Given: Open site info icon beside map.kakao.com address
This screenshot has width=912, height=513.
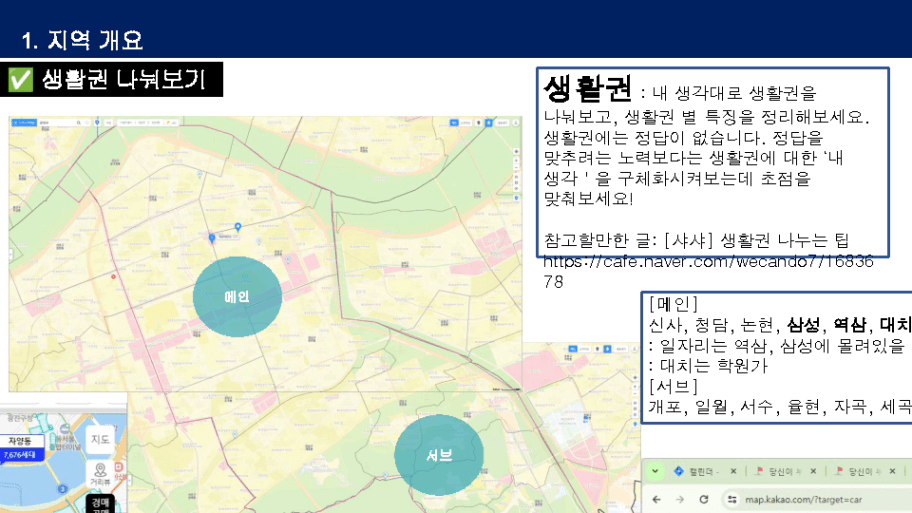Looking at the screenshot, I should coord(732,499).
